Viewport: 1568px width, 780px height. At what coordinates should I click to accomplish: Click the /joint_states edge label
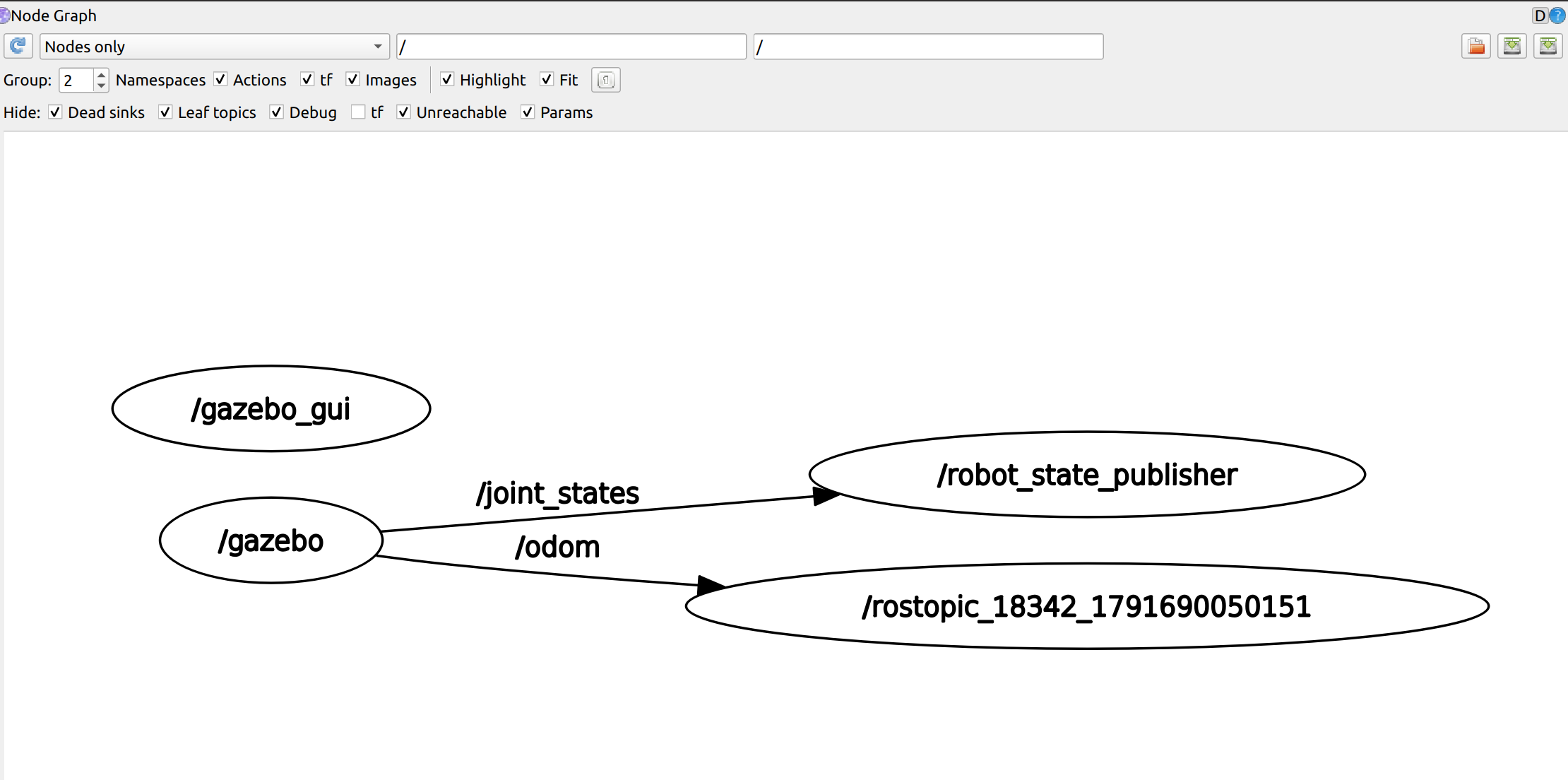(x=558, y=493)
